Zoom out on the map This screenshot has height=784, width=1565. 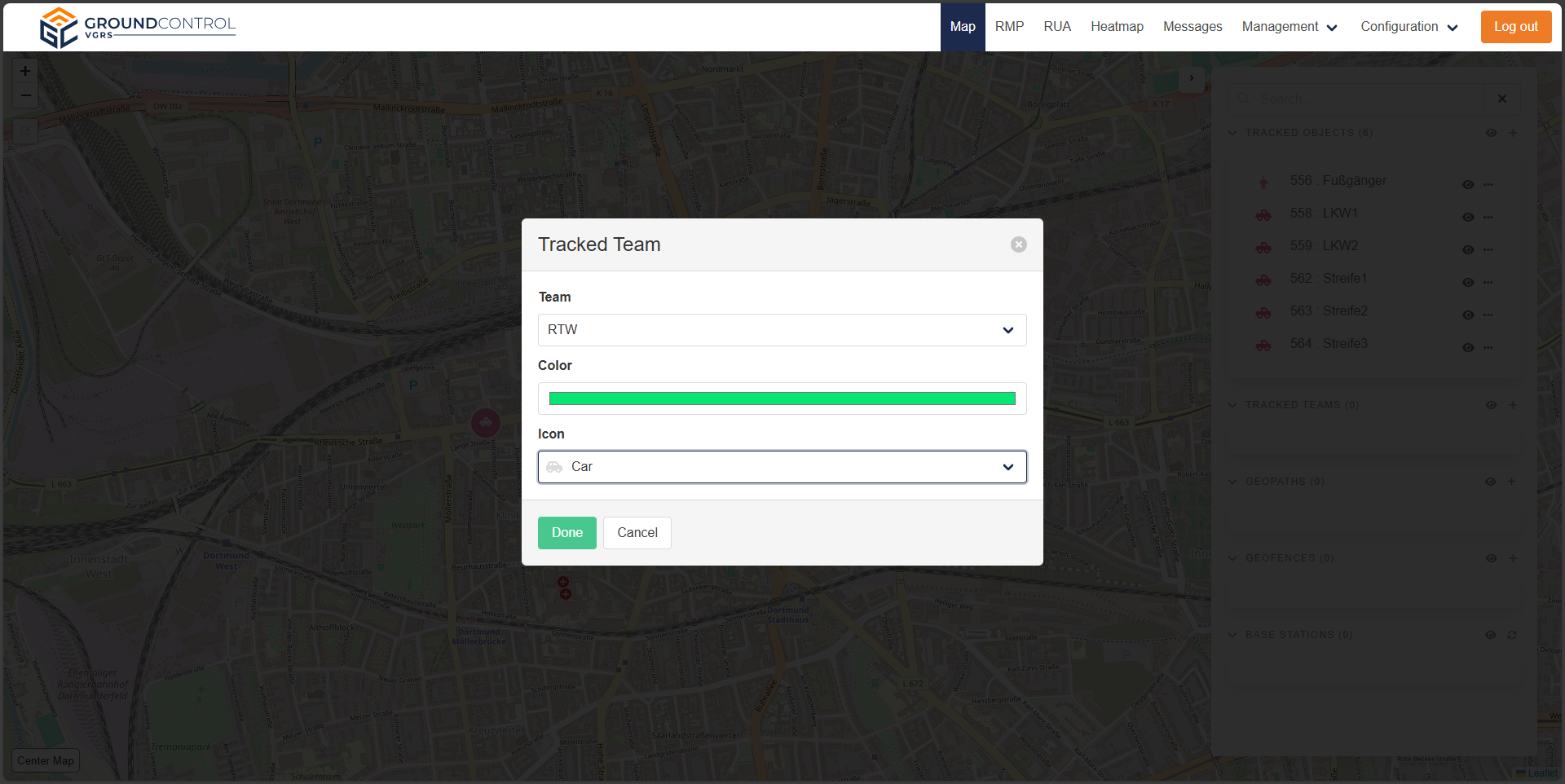(x=25, y=96)
